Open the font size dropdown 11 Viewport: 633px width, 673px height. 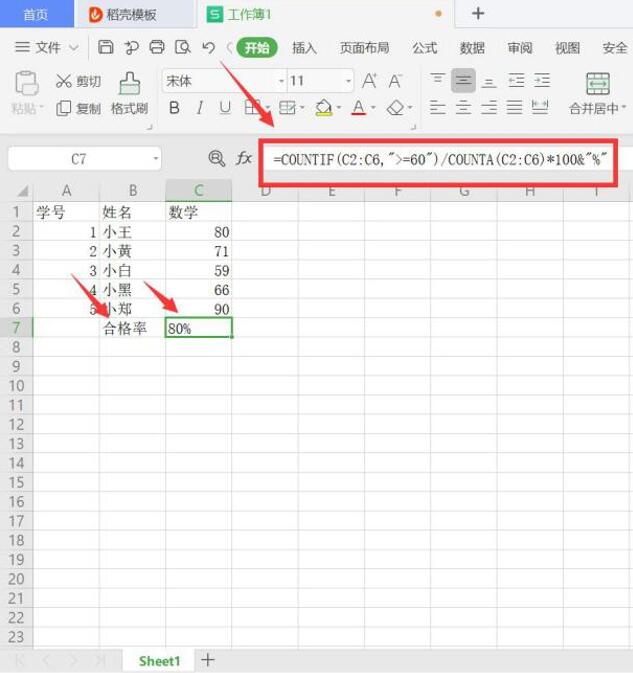click(x=348, y=81)
